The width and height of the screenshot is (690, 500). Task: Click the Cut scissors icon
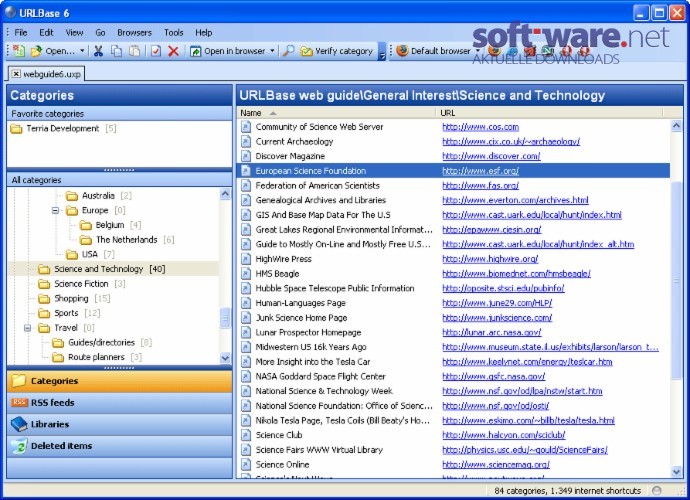pyautogui.click(x=98, y=51)
